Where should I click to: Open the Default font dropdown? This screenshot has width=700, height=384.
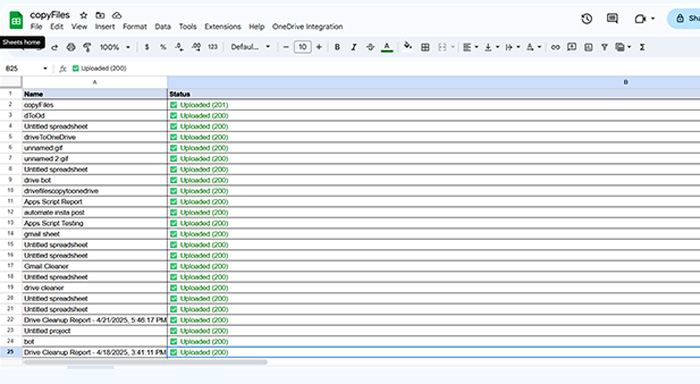point(250,47)
